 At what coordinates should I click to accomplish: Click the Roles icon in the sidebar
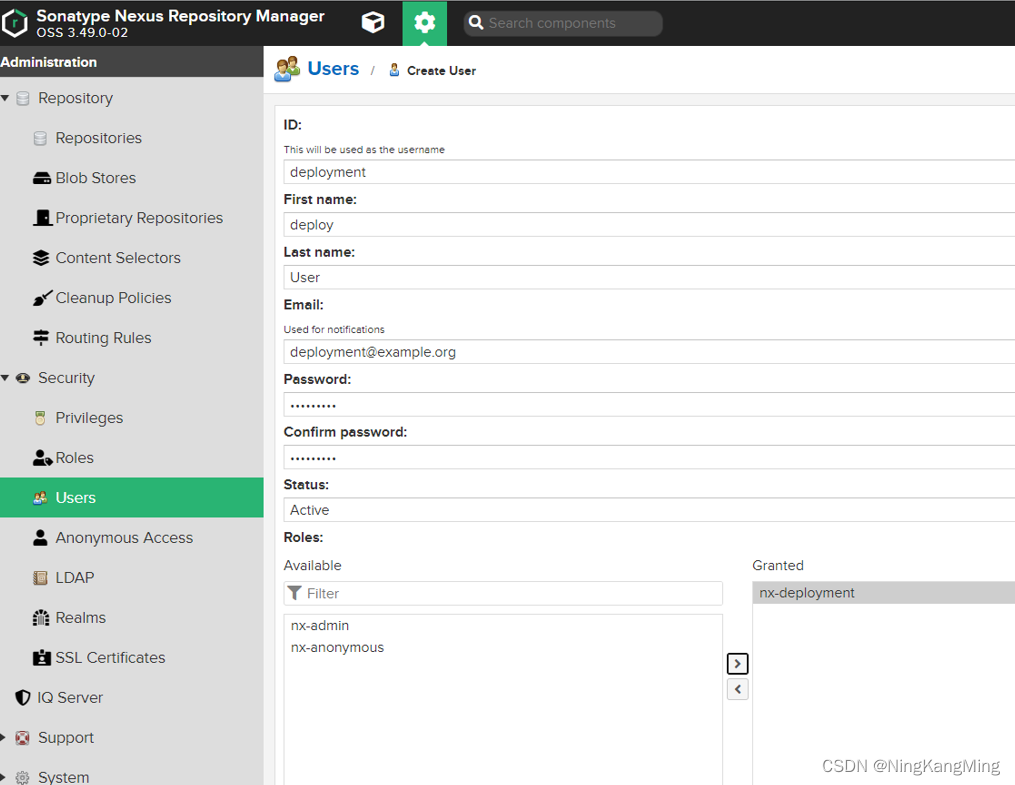(42, 458)
